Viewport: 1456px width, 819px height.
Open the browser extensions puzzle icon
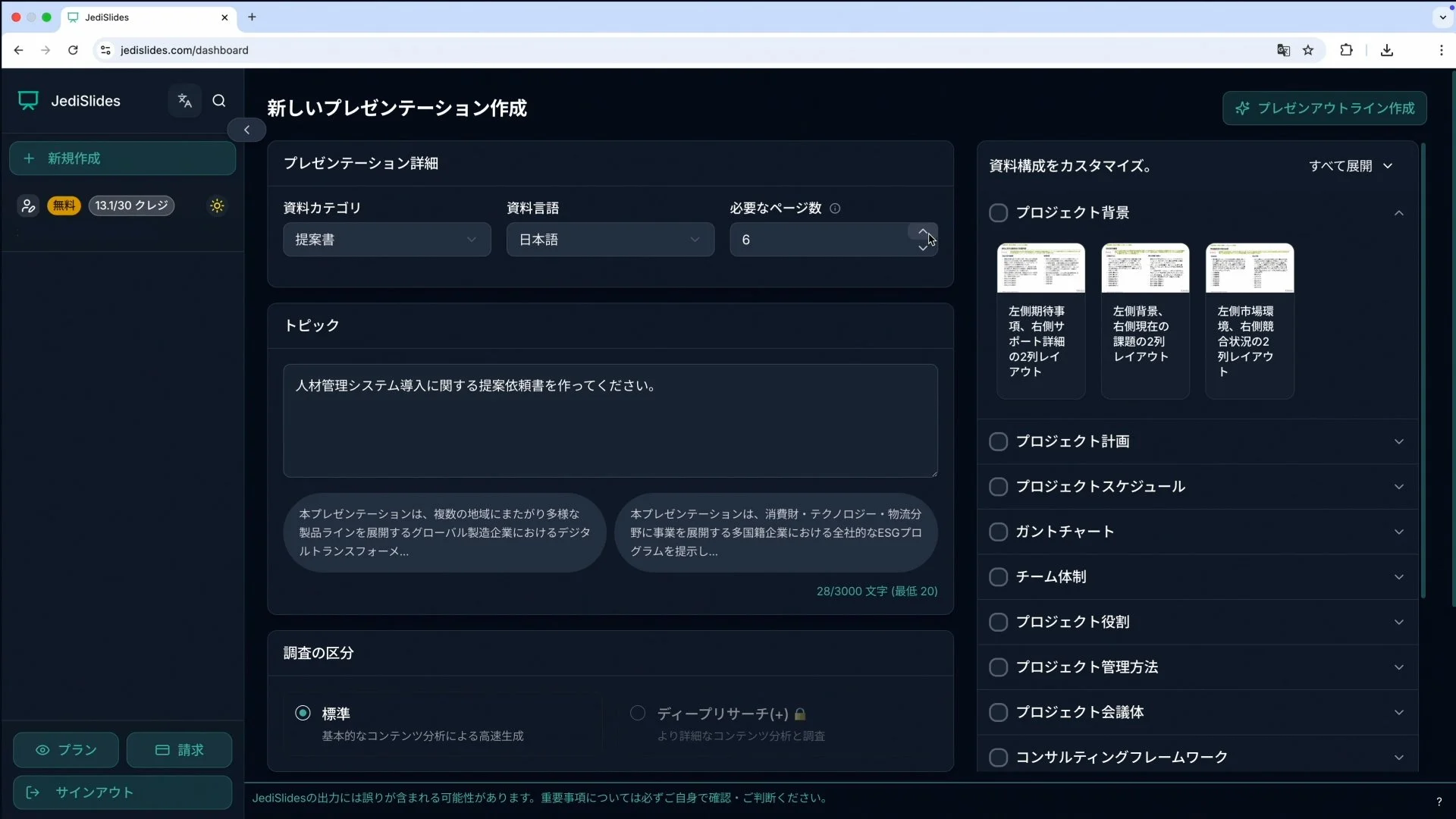(x=1346, y=50)
